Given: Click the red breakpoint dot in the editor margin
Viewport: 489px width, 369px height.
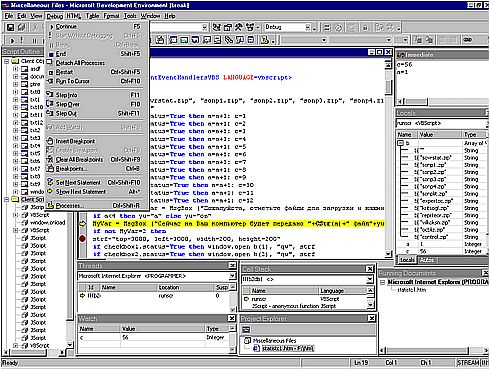Looking at the screenshot, I should coord(82,239).
